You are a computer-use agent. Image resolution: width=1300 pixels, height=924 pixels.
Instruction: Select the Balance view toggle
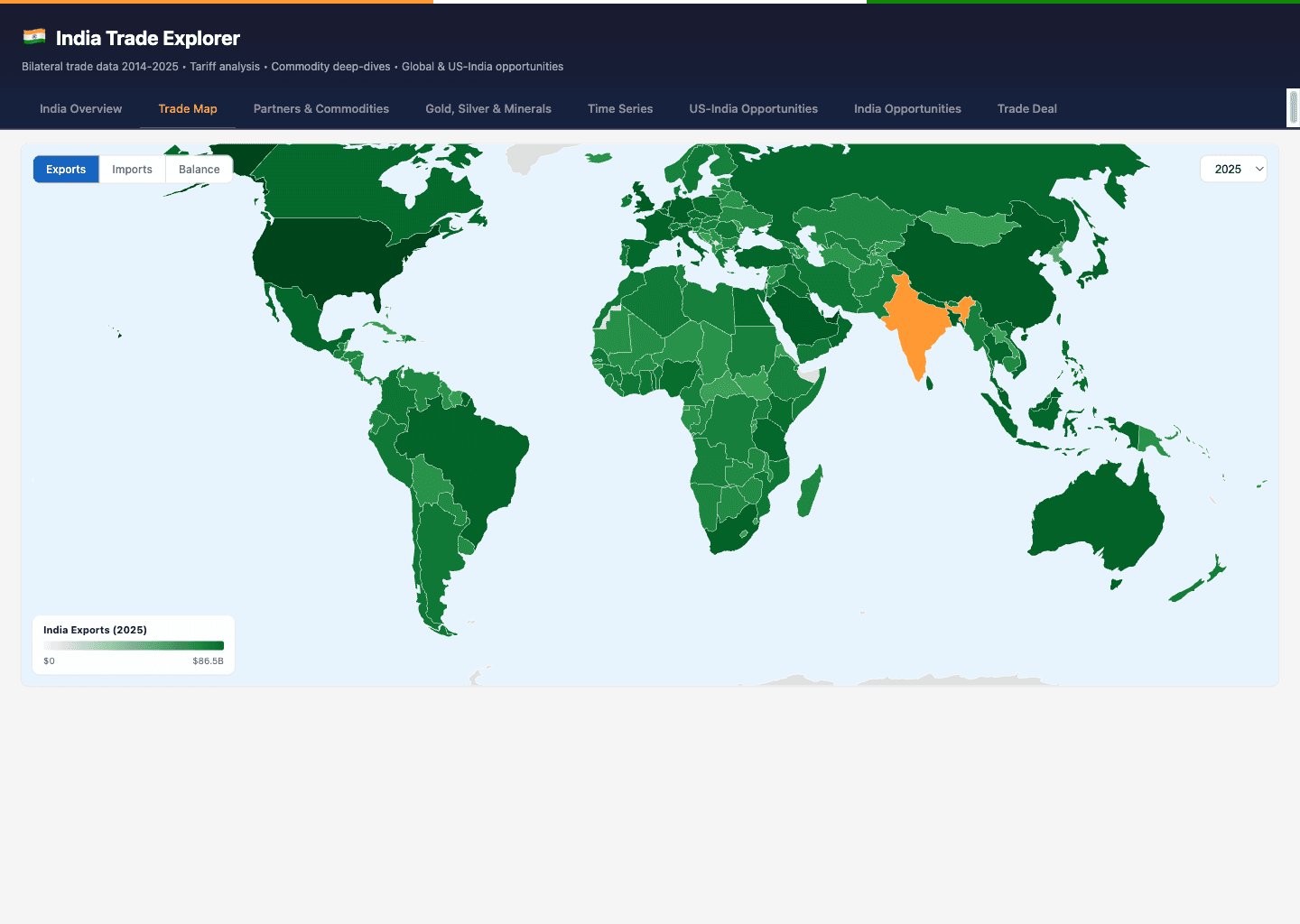199,169
